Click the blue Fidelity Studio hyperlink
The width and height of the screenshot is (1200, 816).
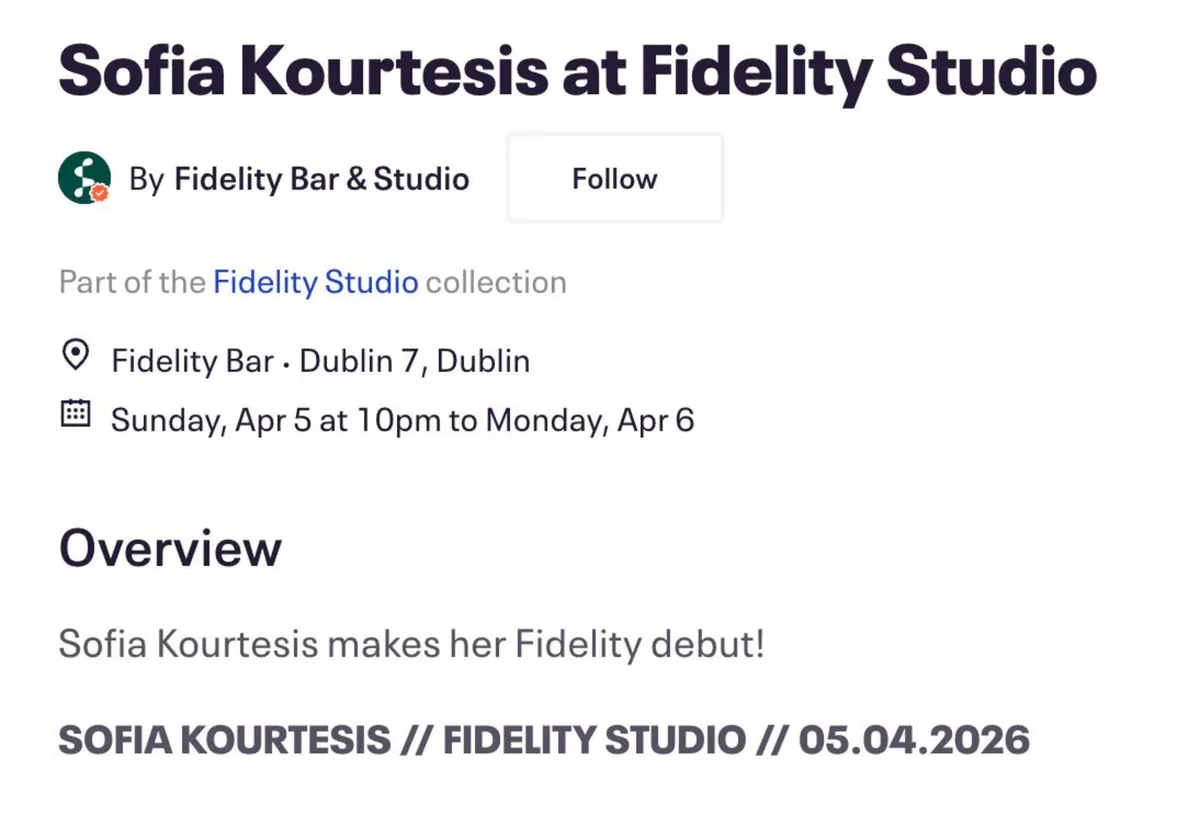coord(315,282)
